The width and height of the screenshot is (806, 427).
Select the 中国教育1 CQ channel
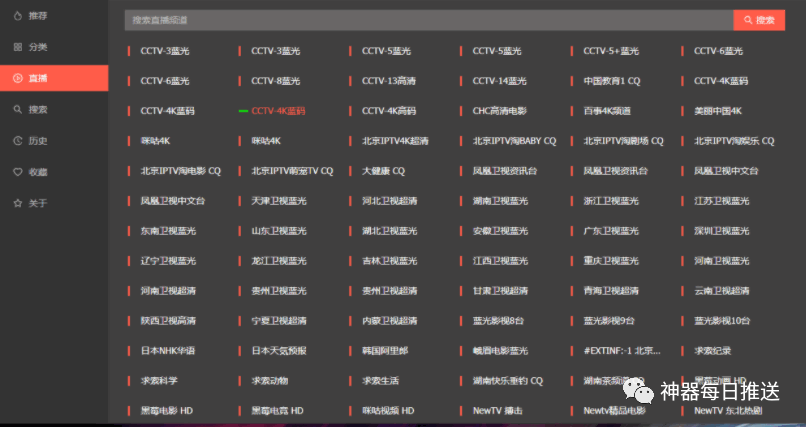click(612, 81)
